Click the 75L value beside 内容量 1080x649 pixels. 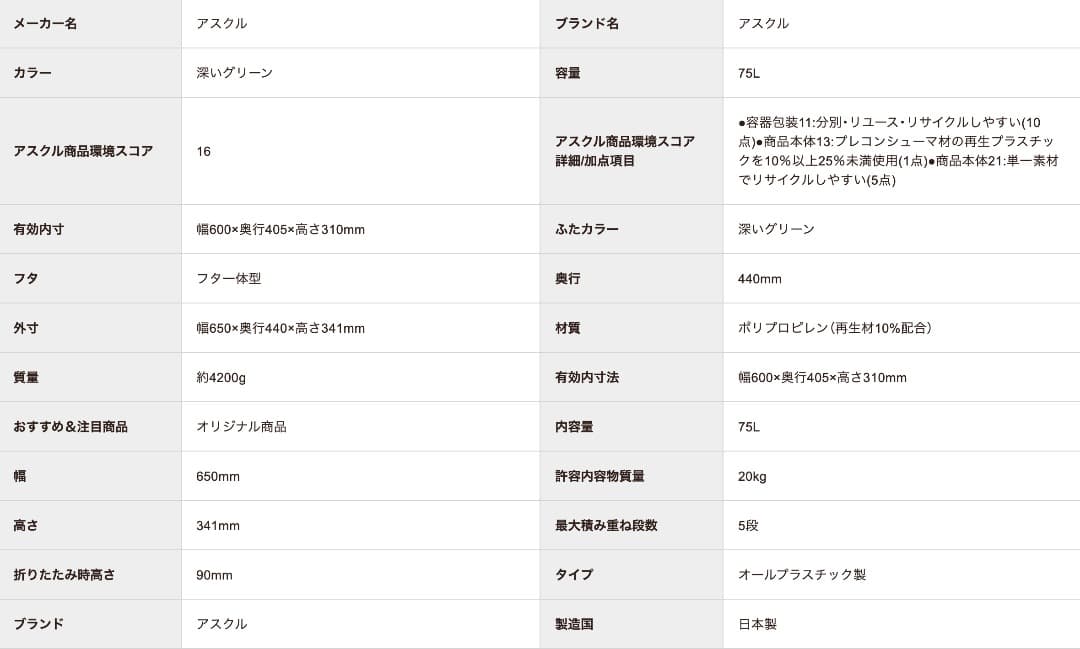tap(749, 427)
